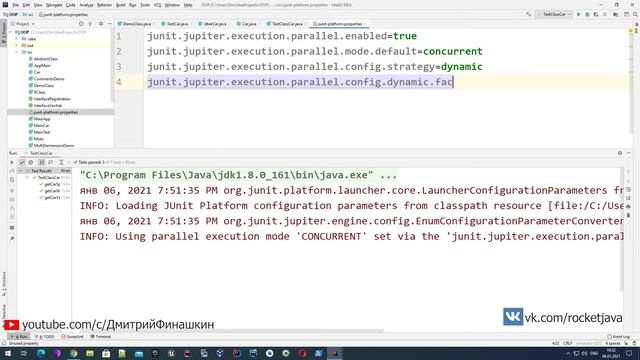Collapse TestClassCar node in test tree

pos(27,178)
